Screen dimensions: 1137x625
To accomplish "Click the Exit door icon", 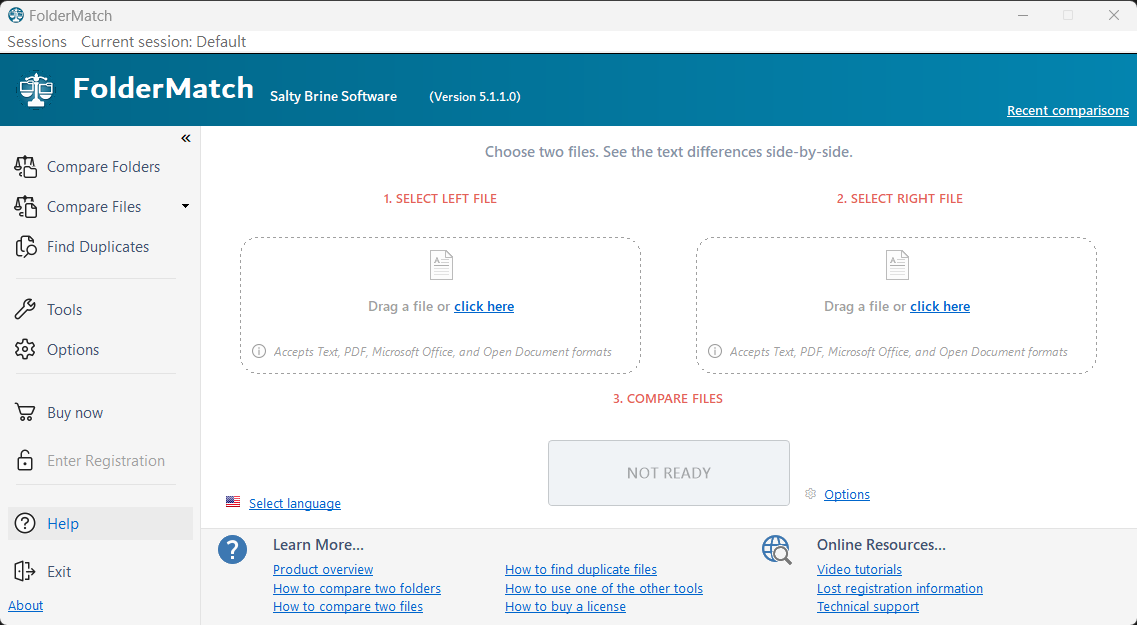I will [x=25, y=571].
